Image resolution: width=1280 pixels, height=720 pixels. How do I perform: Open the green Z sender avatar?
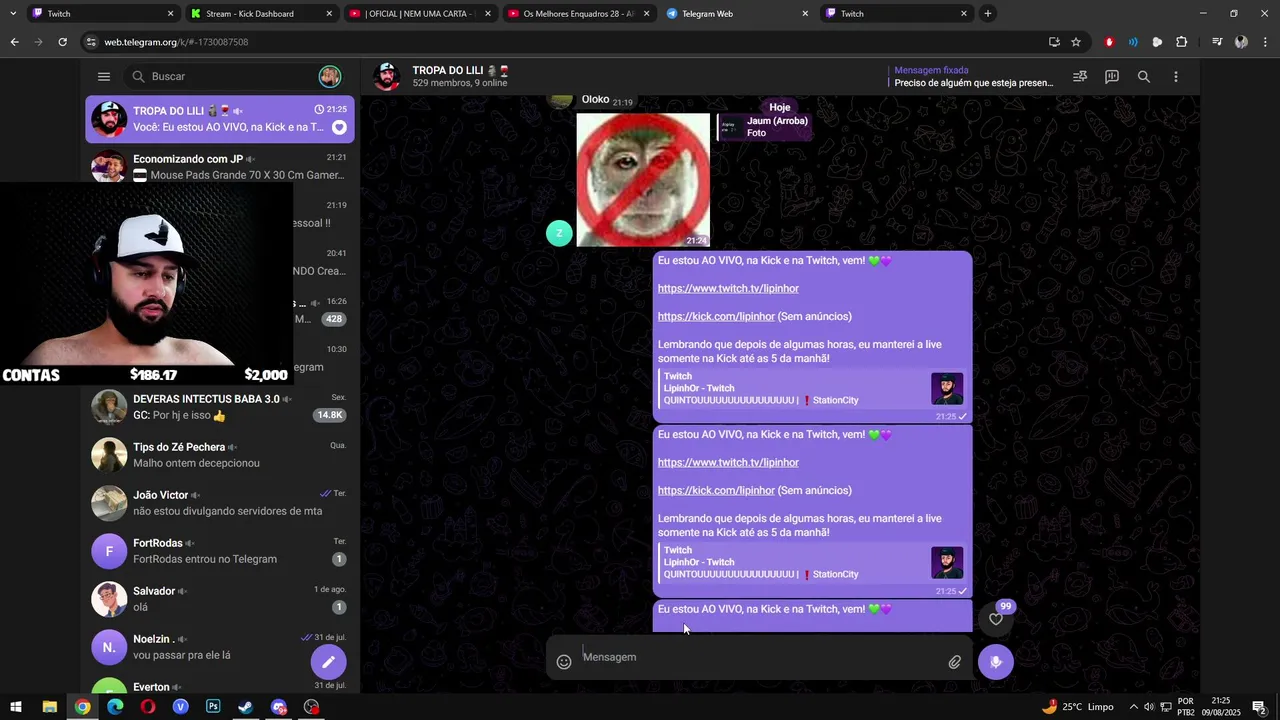click(559, 233)
